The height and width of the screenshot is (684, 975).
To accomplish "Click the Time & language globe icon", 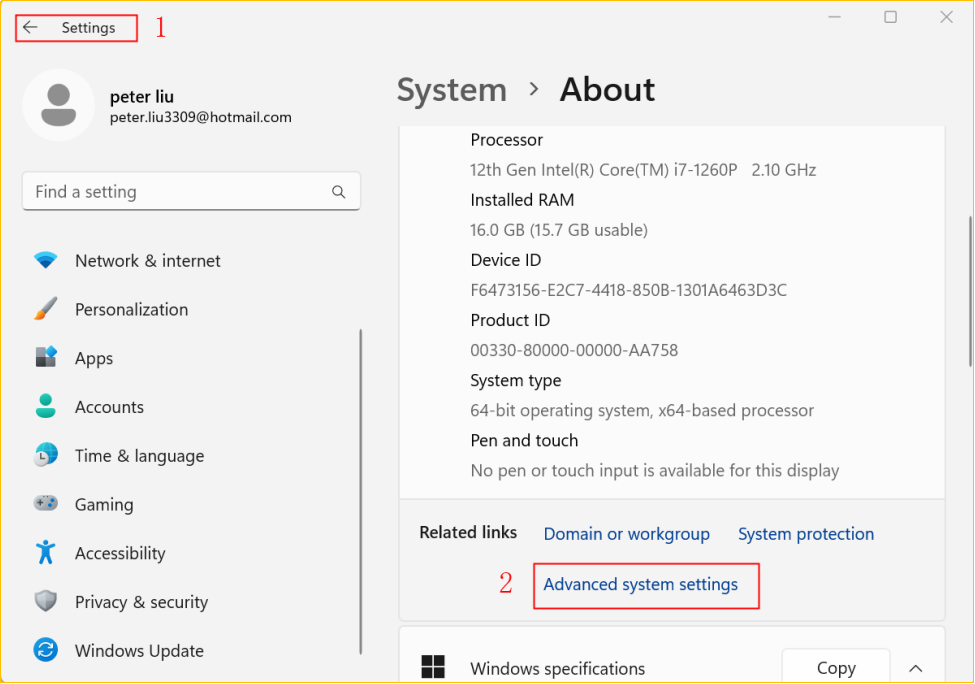I will coord(46,456).
